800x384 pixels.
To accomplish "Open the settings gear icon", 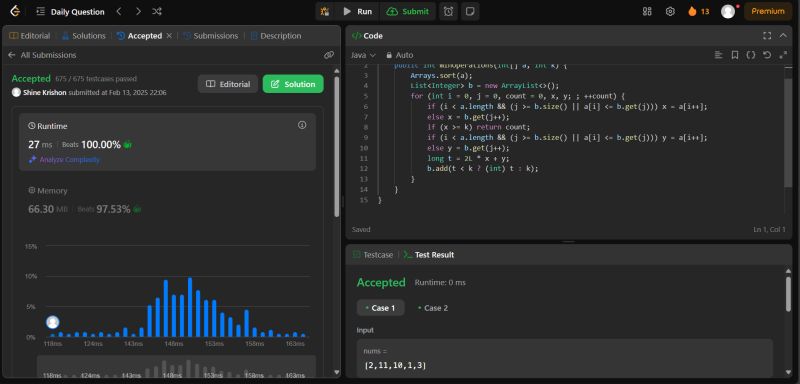I will coord(670,11).
